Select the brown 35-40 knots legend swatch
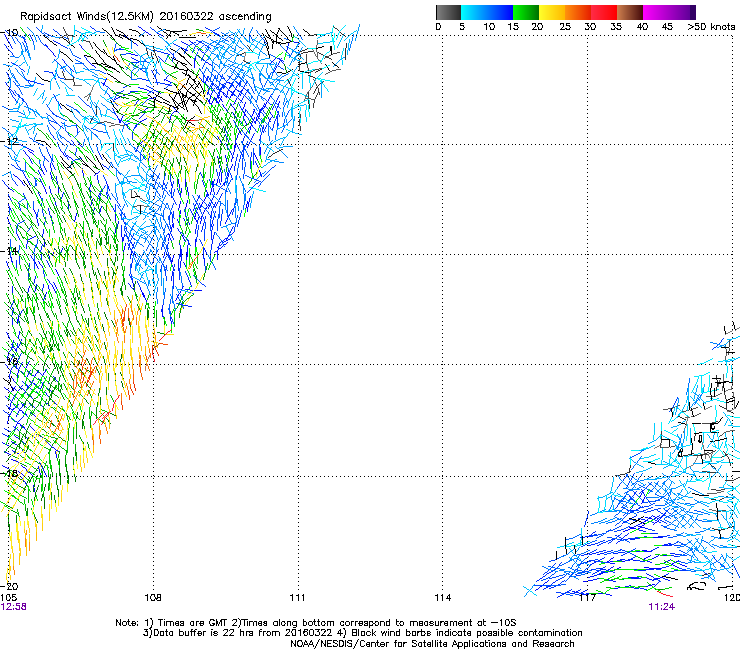This screenshot has height=650, width=740. pos(630,12)
